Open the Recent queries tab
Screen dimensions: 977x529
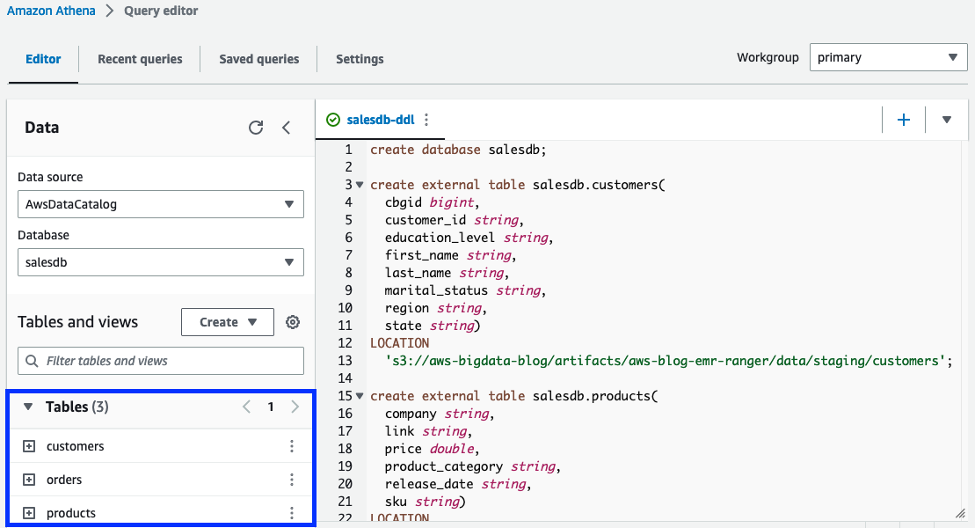pos(140,59)
